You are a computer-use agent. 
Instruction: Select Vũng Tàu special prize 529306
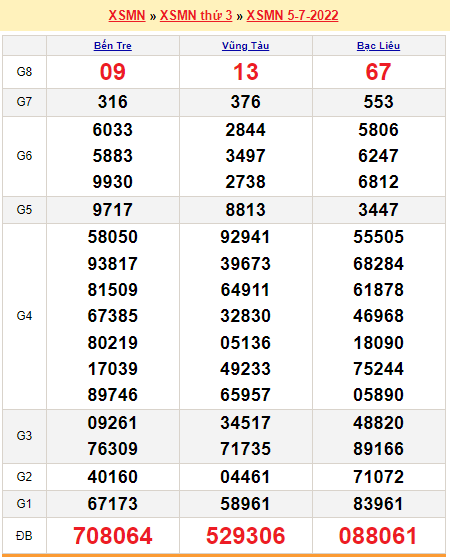click(x=245, y=536)
